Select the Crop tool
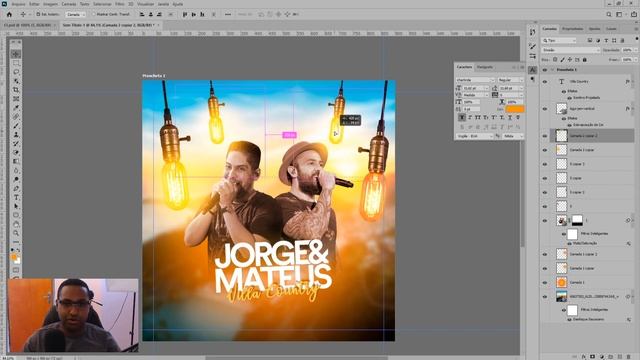 (16, 90)
